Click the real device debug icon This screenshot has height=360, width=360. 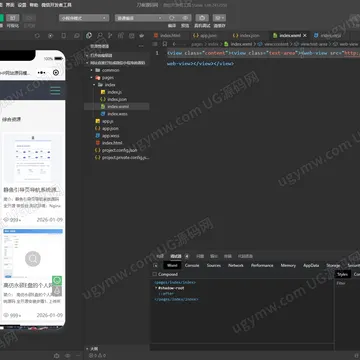(202, 18)
